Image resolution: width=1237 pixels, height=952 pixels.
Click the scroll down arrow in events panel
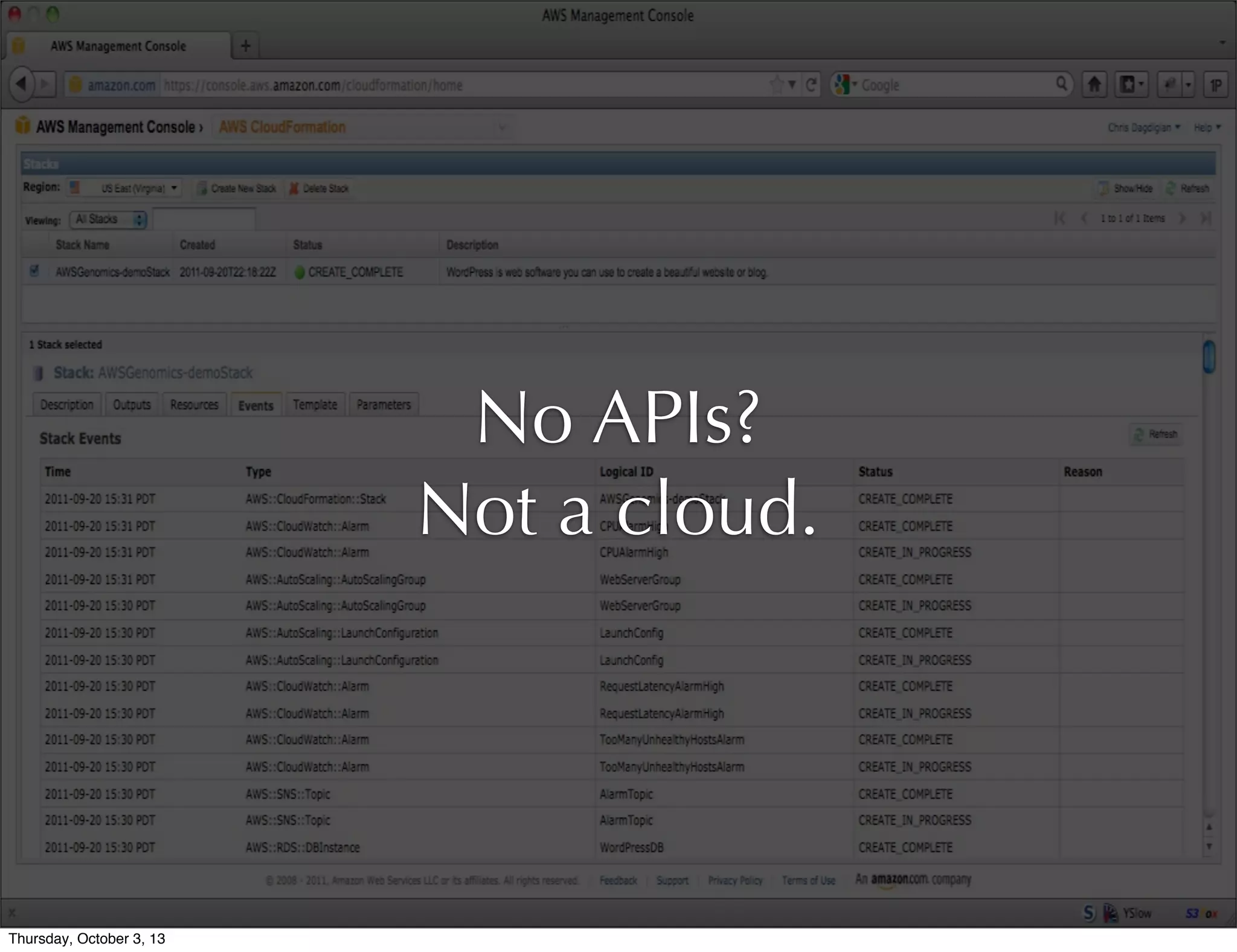[x=1209, y=846]
